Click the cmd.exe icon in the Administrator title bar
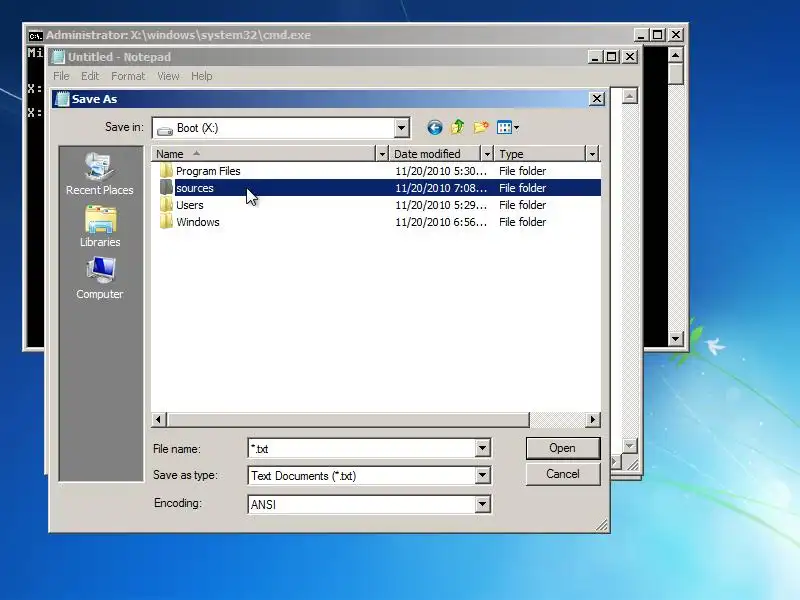The width and height of the screenshot is (800, 600). [x=35, y=35]
